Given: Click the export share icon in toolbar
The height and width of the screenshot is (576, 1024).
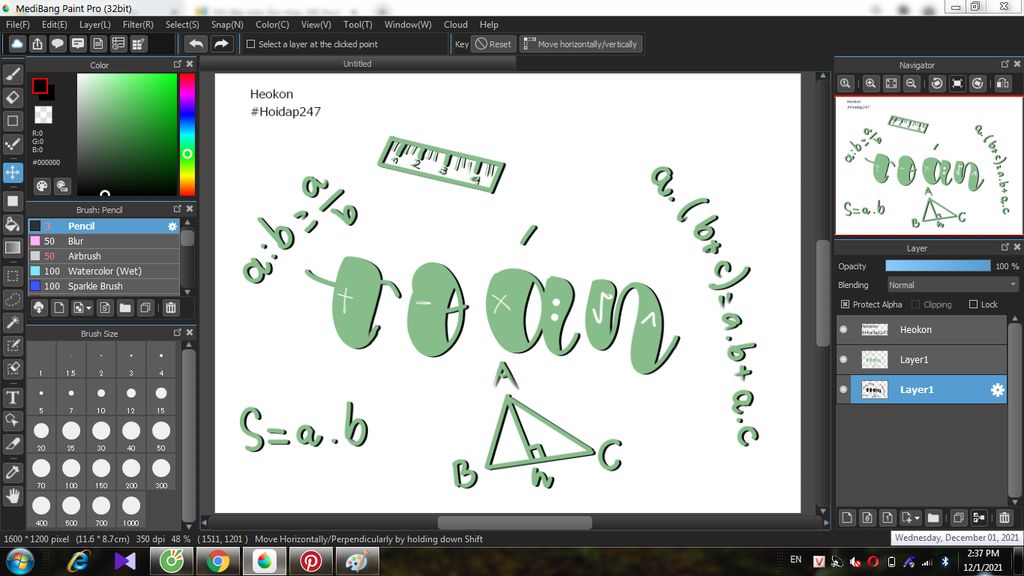Looking at the screenshot, I should [x=37, y=44].
